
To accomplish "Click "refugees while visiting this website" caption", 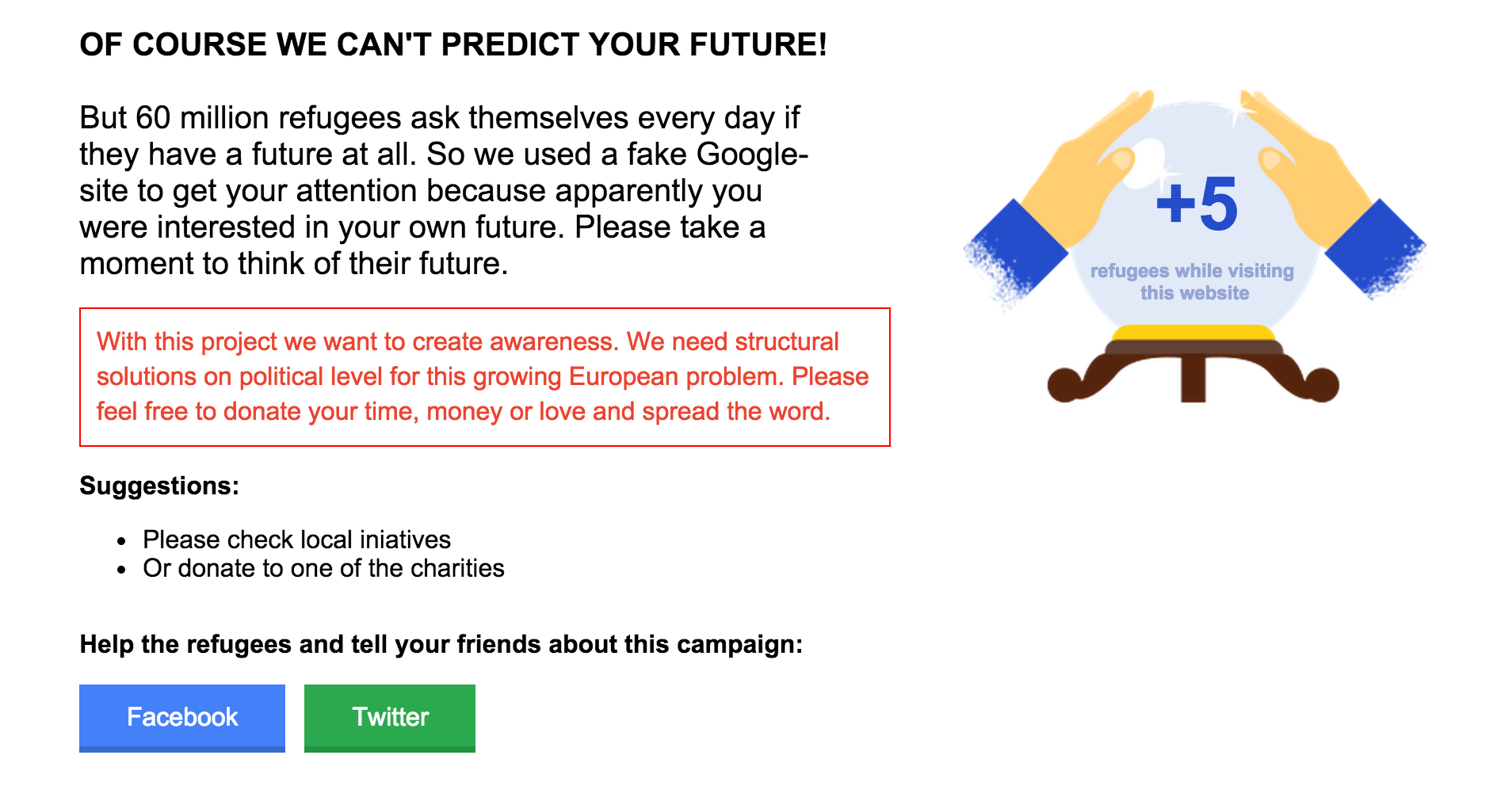I will (x=1193, y=282).
